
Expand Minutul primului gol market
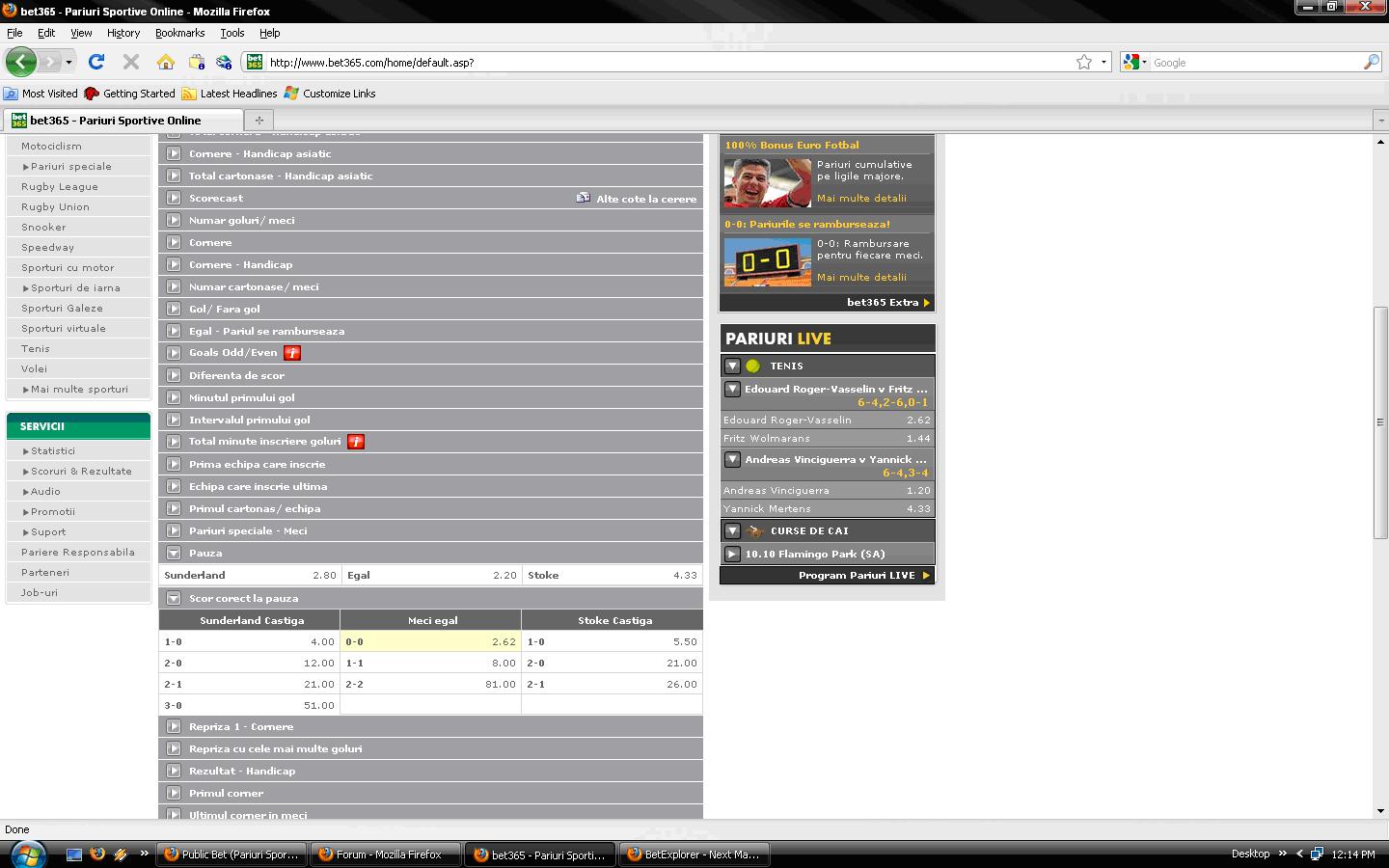tap(174, 397)
